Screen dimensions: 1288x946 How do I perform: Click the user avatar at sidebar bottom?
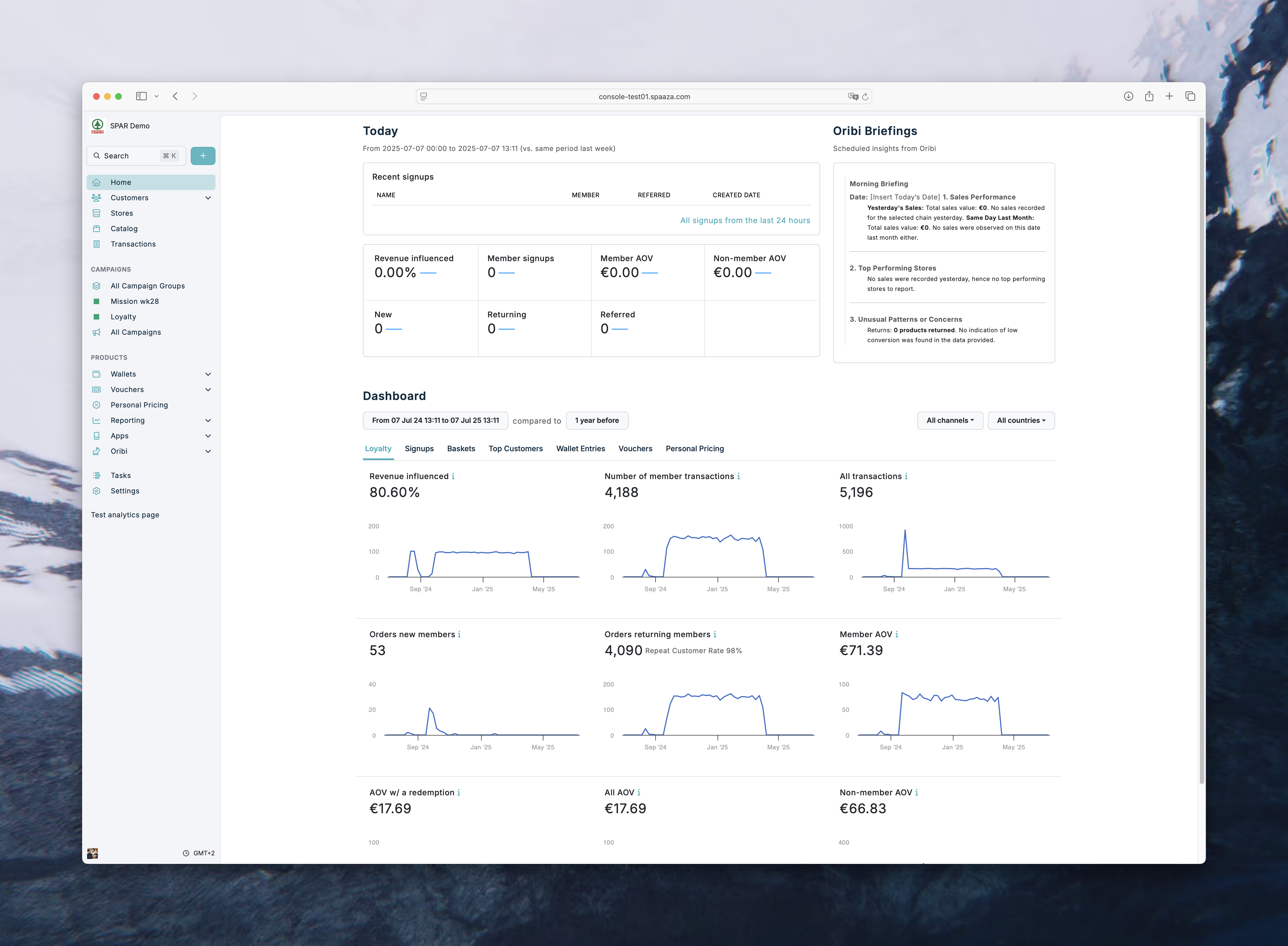(x=93, y=853)
